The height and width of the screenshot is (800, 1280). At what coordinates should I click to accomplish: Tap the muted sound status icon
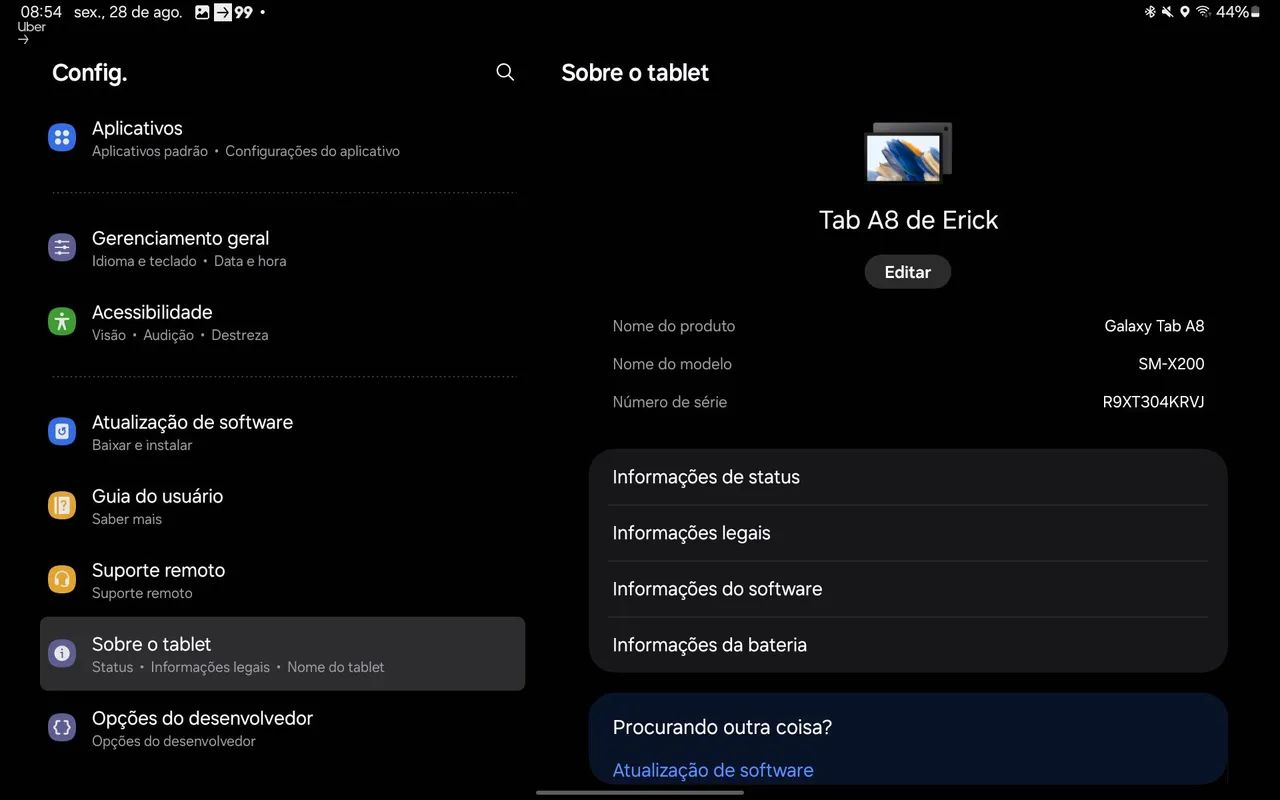pos(1167,12)
